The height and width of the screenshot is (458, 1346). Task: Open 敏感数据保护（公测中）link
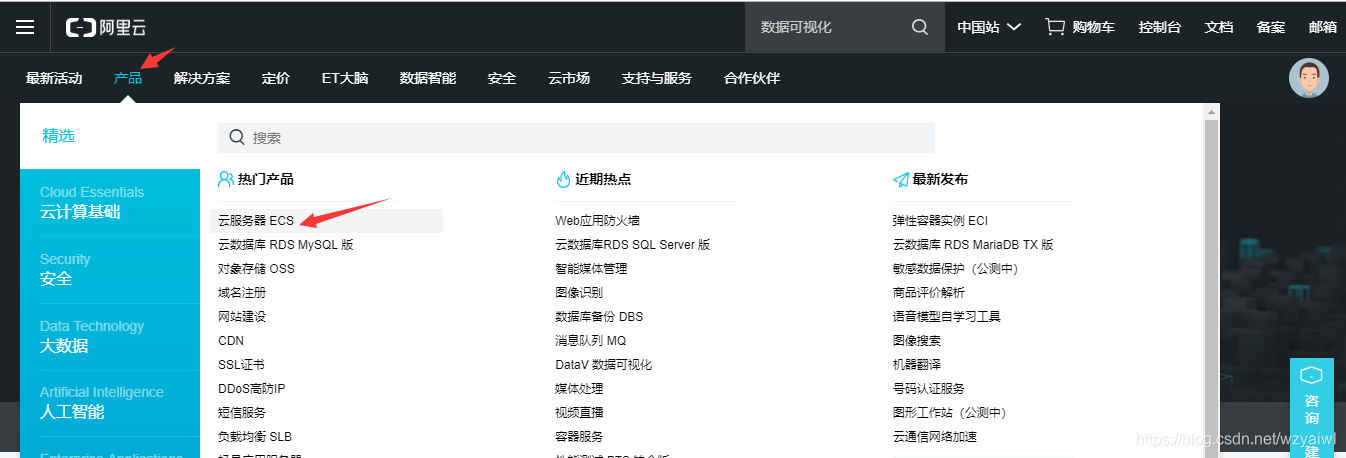(x=955, y=269)
